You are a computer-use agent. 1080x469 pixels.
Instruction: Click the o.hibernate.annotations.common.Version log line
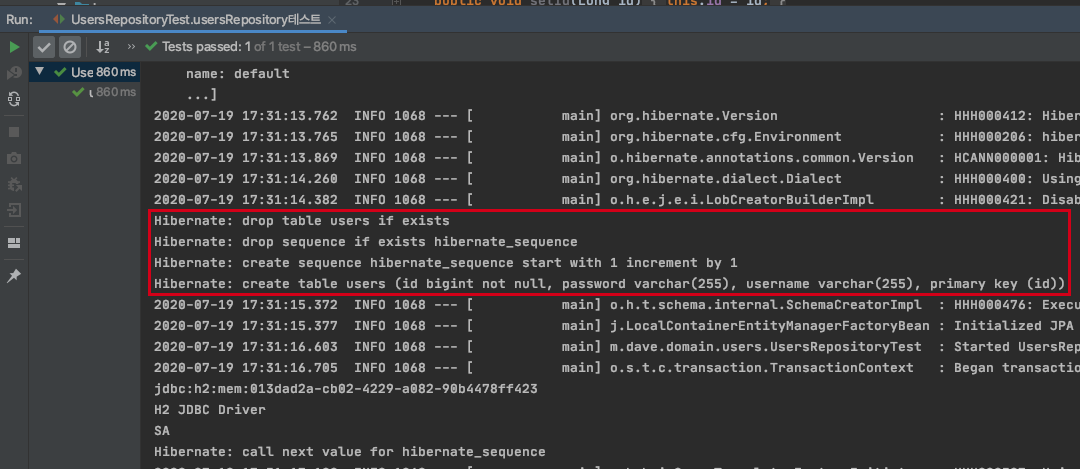point(616,158)
